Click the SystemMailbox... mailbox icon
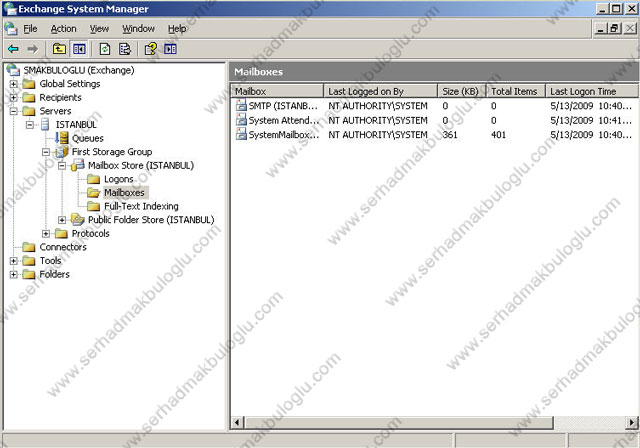The width and height of the screenshot is (640, 448). point(241,134)
